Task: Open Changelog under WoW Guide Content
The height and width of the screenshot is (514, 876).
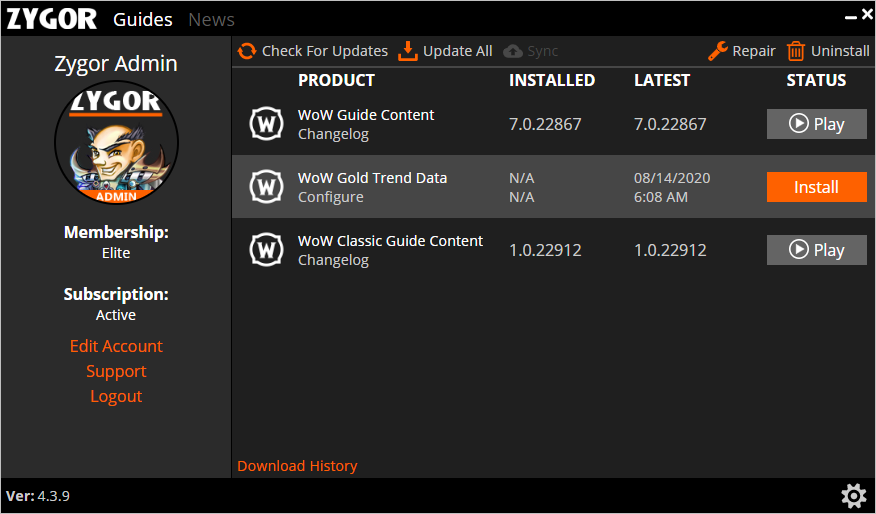Action: pos(333,134)
